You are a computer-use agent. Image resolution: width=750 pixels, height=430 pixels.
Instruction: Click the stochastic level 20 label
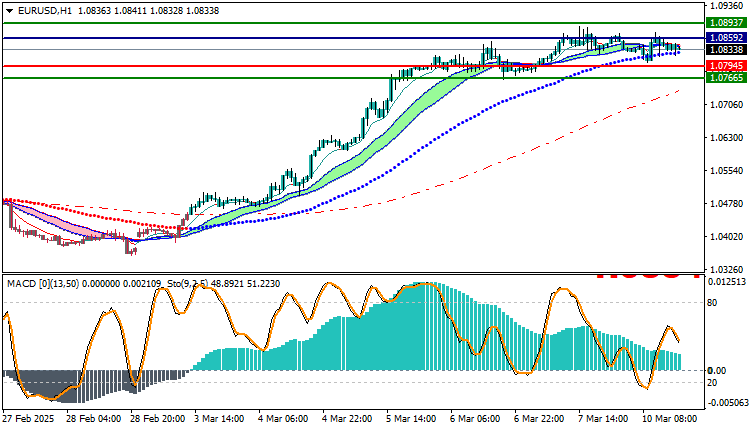712,383
